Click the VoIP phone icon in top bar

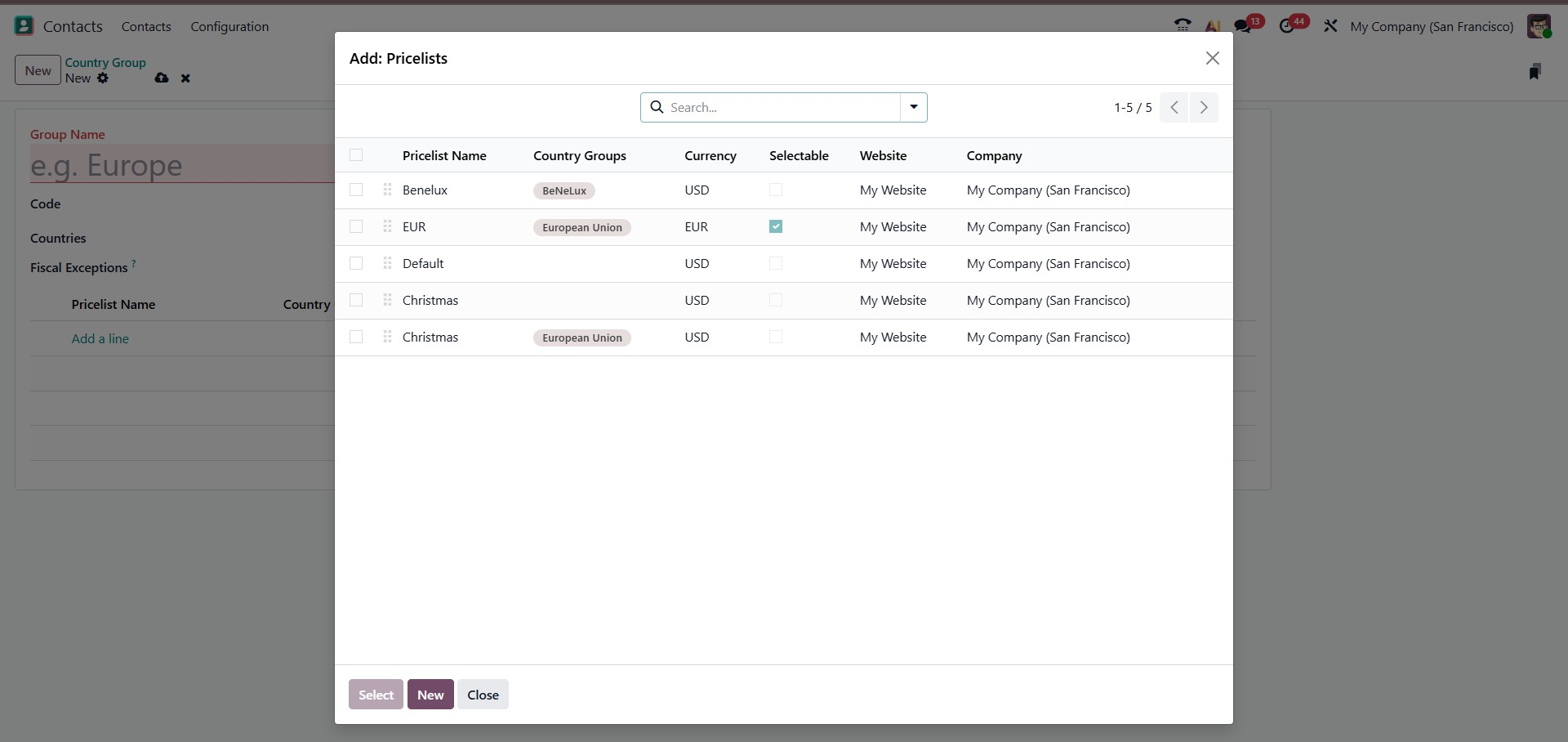click(1182, 26)
